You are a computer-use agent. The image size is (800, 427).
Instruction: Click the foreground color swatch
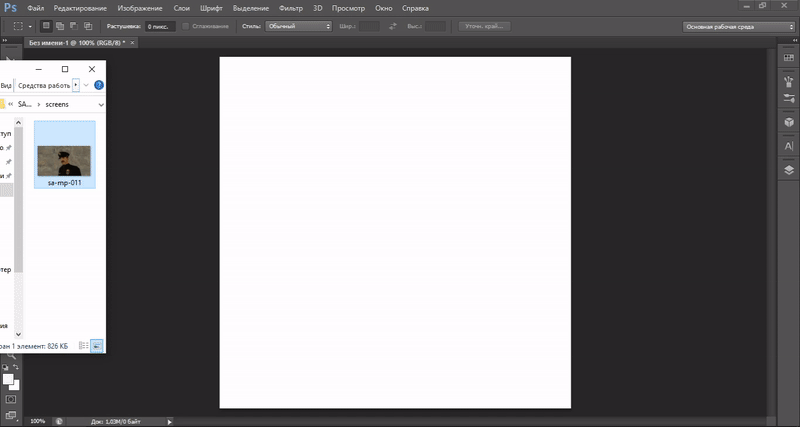tap(8, 379)
